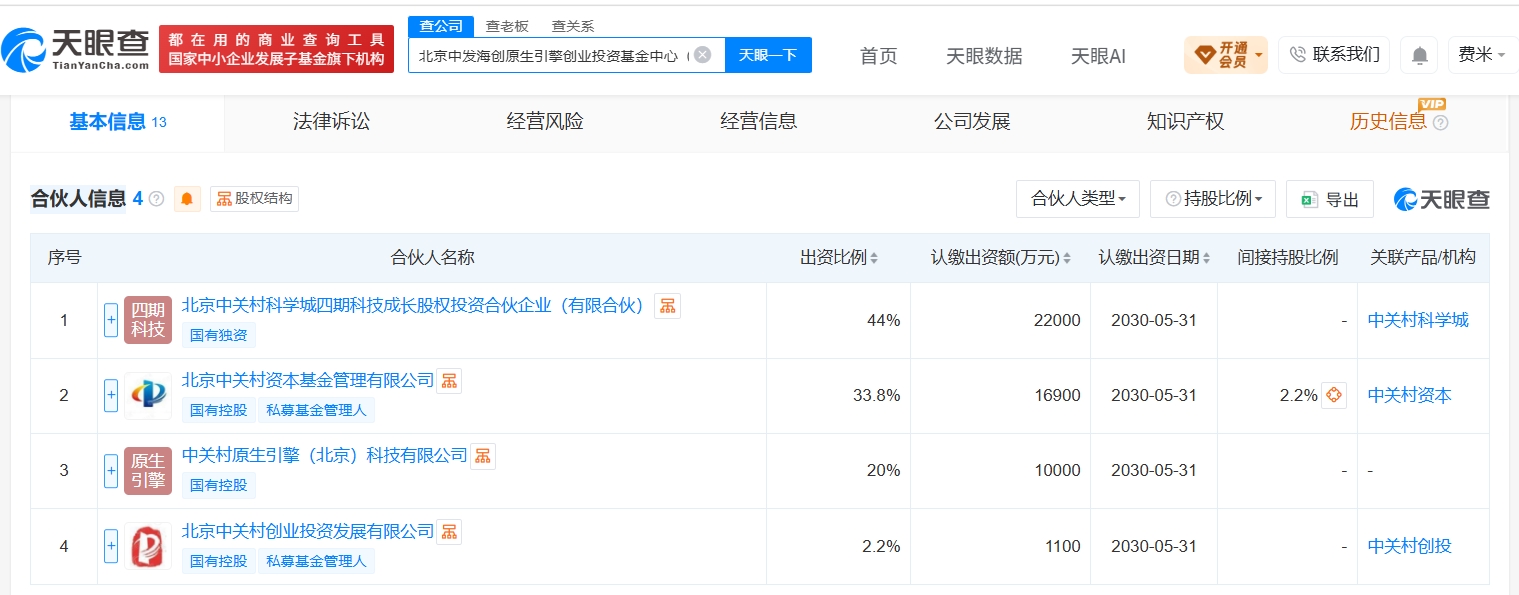Click the 私募基金管理人 tag in row 2

316,410
